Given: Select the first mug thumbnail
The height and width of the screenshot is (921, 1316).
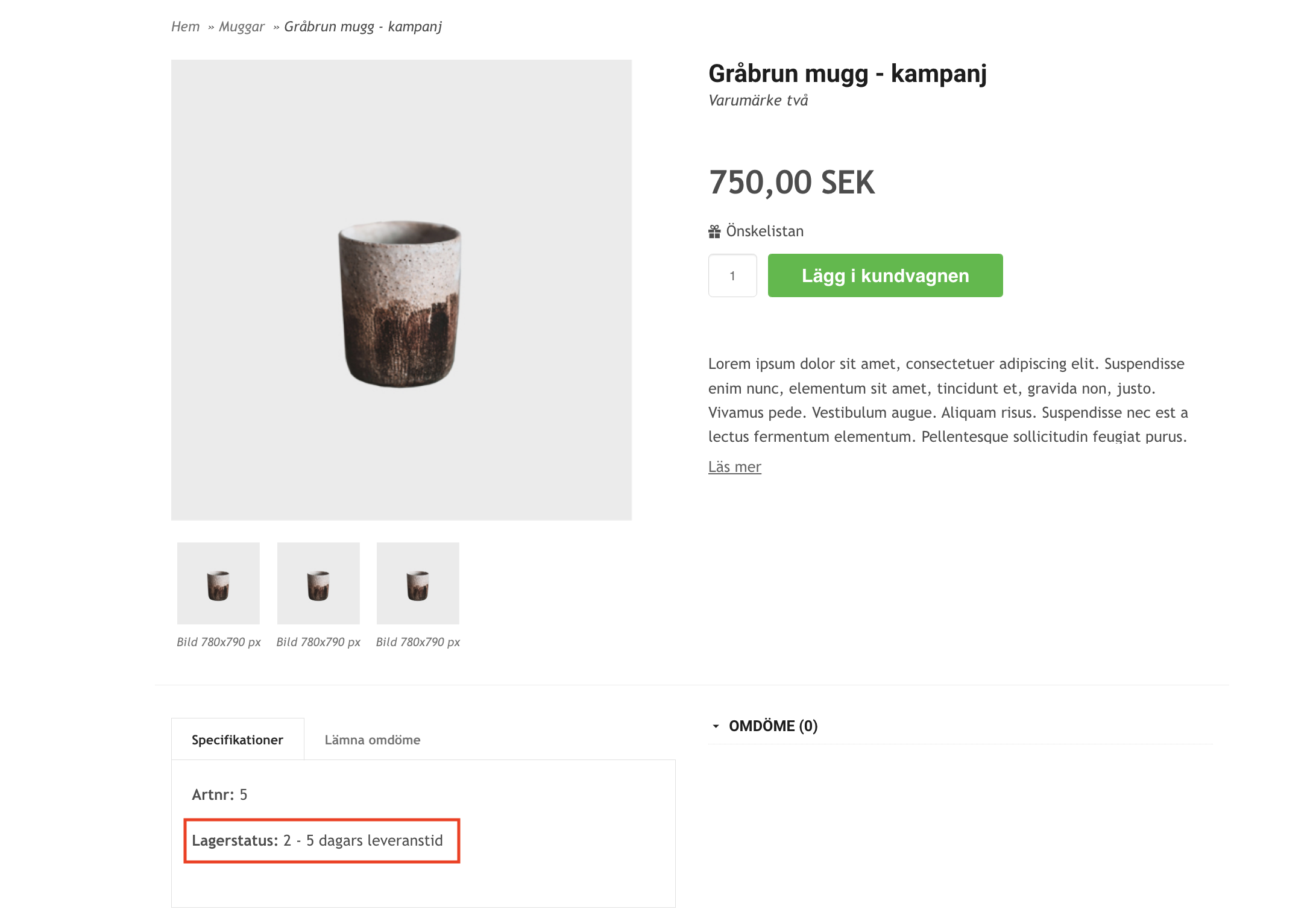Looking at the screenshot, I should tap(218, 583).
